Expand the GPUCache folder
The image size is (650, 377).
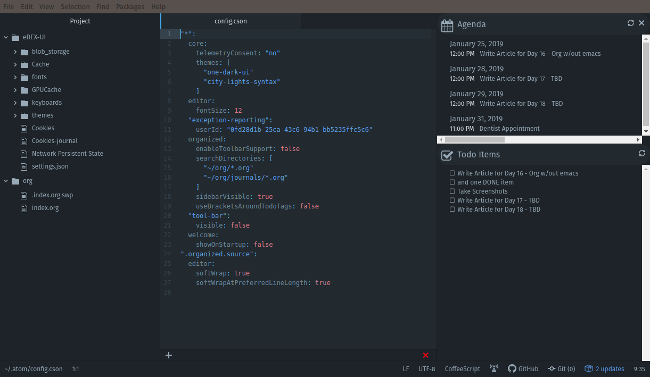pos(15,90)
